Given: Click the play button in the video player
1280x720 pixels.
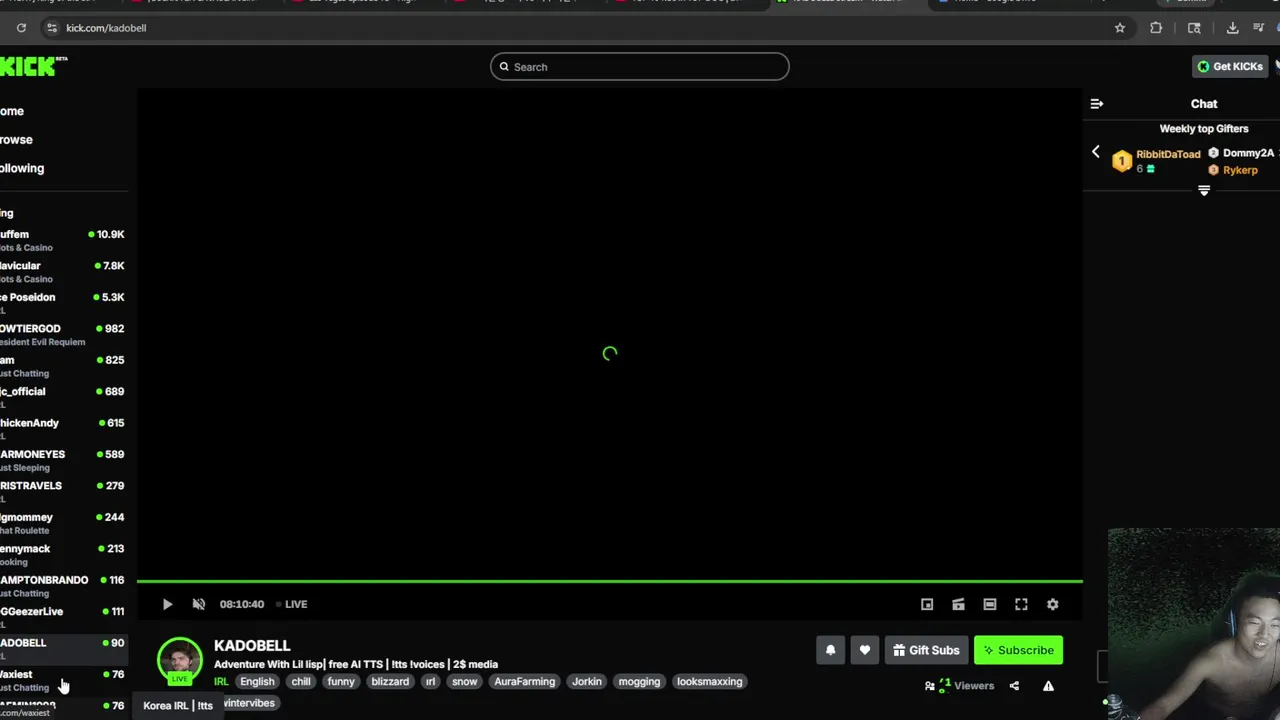Looking at the screenshot, I should click(167, 604).
